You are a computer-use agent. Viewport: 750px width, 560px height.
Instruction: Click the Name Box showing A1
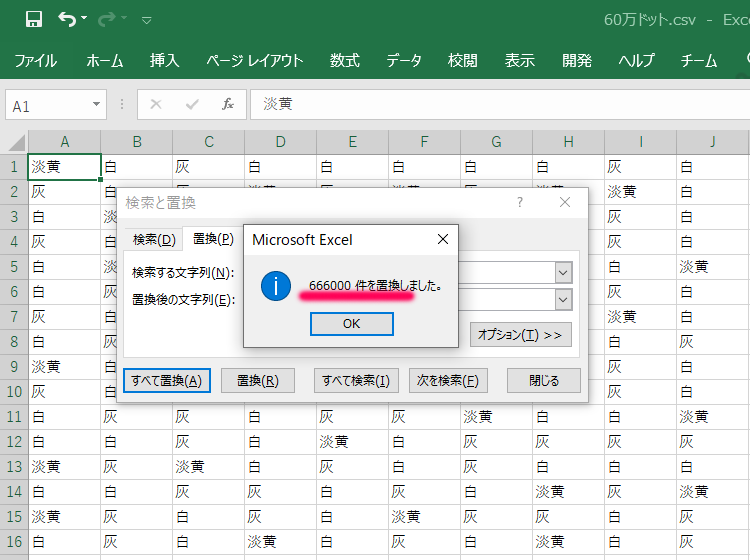tap(48, 105)
